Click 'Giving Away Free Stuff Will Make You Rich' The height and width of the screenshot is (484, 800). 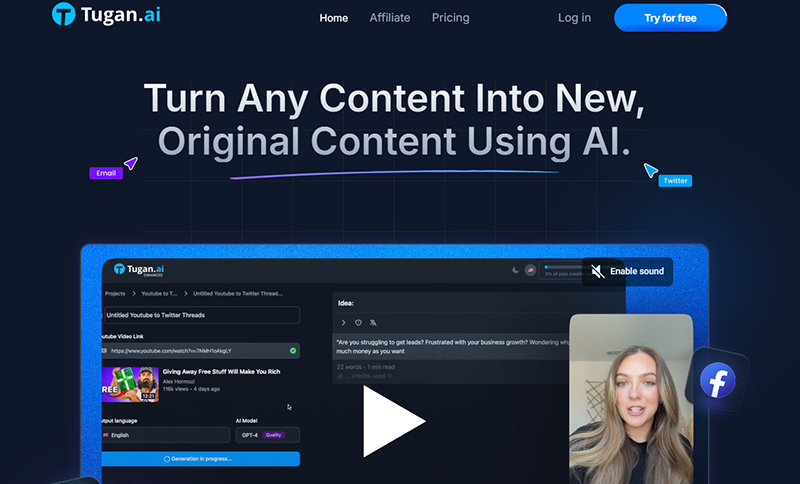(221, 372)
